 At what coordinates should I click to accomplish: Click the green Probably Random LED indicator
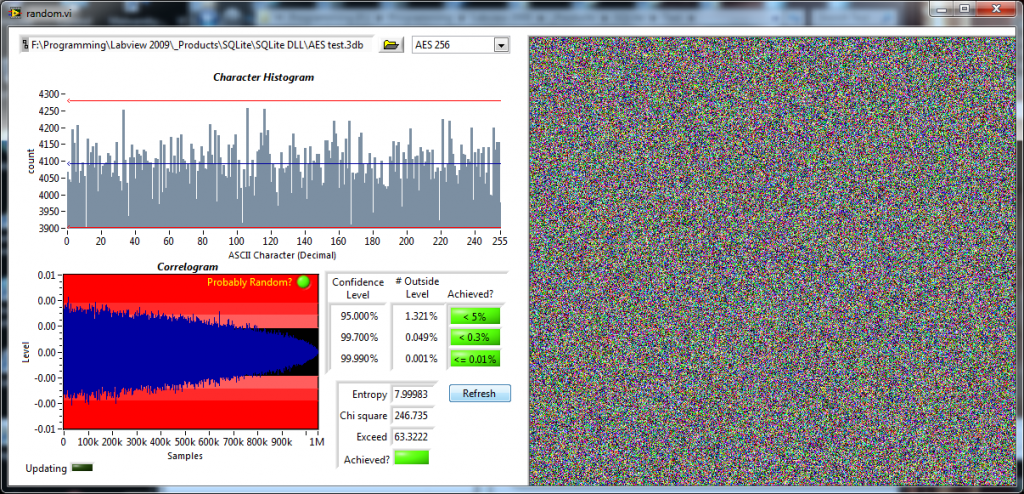[x=303, y=282]
